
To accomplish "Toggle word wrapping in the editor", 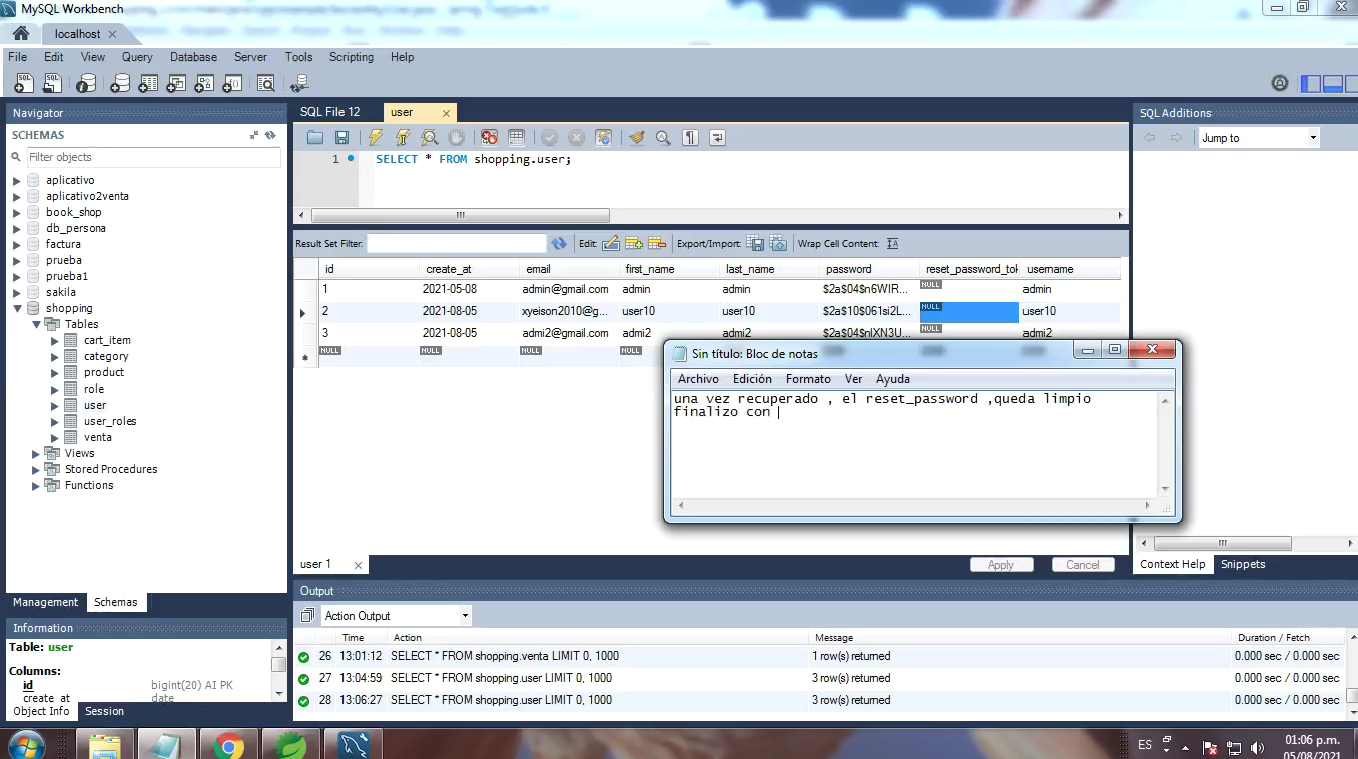I will pyautogui.click(x=717, y=138).
